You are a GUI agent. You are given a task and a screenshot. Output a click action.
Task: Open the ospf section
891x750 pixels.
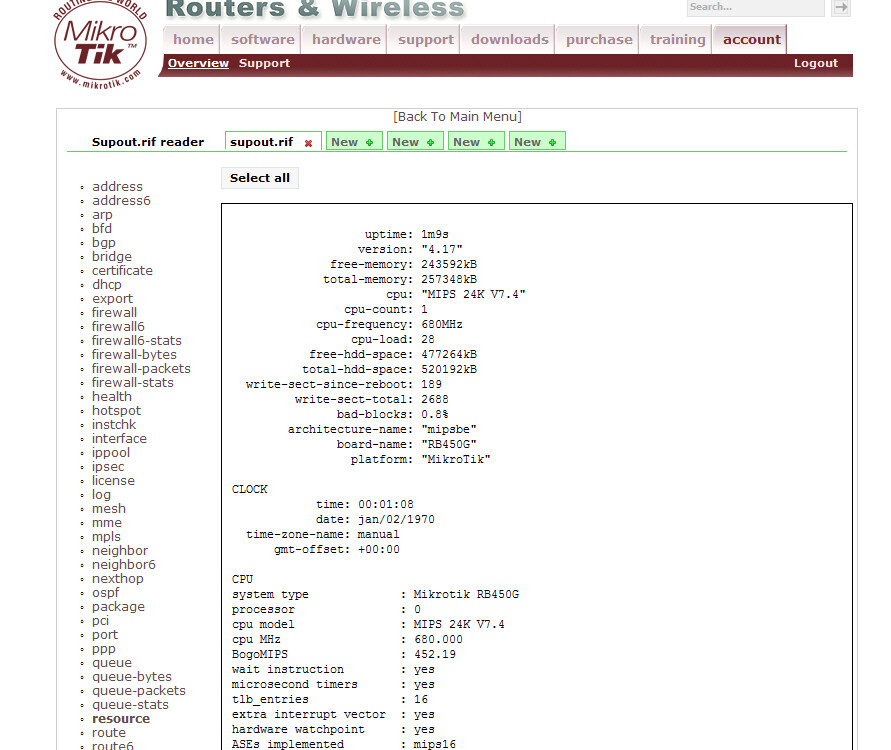pyautogui.click(x=106, y=593)
